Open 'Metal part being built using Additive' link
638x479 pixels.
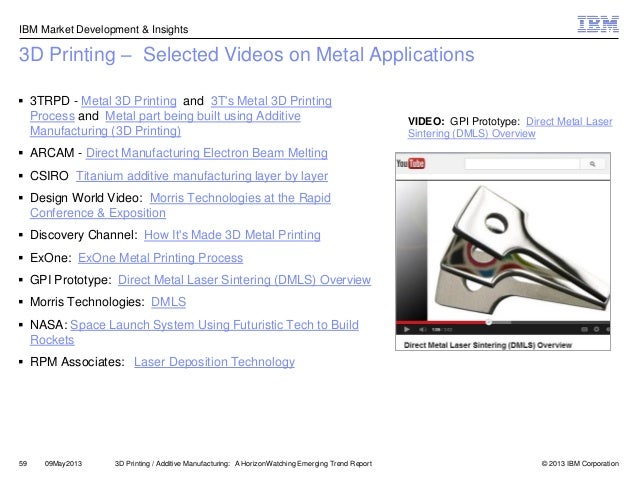coord(203,116)
